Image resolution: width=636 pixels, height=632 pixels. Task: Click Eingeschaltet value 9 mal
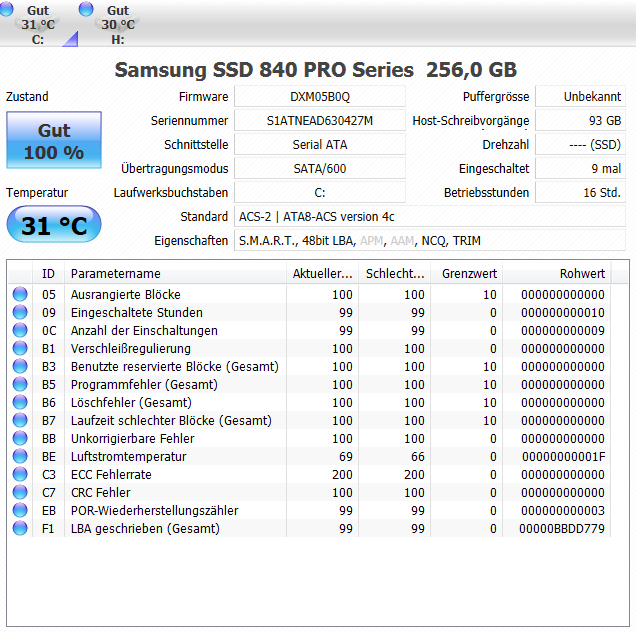(580, 168)
